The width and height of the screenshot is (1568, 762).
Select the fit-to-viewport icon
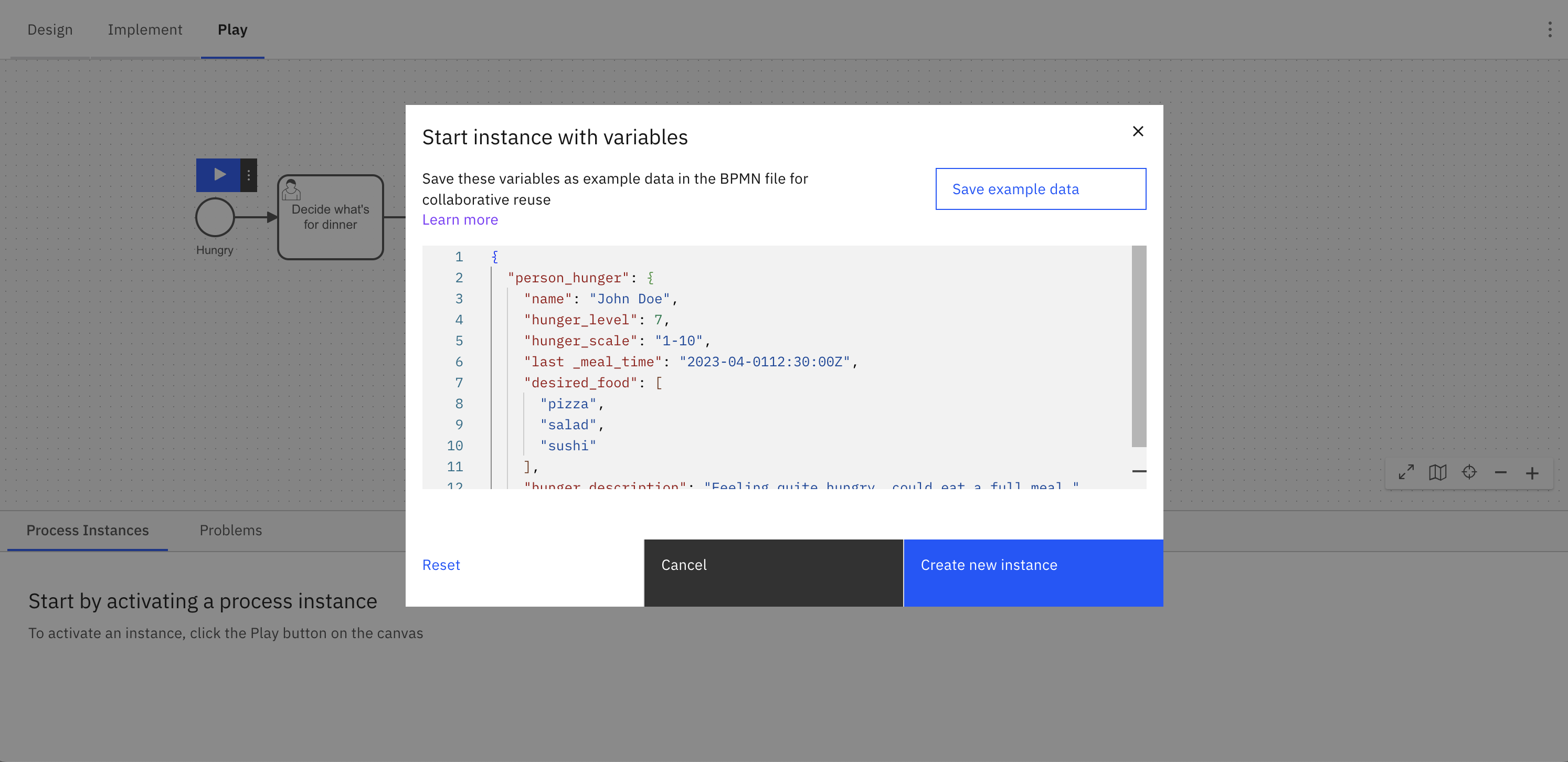pyautogui.click(x=1406, y=472)
